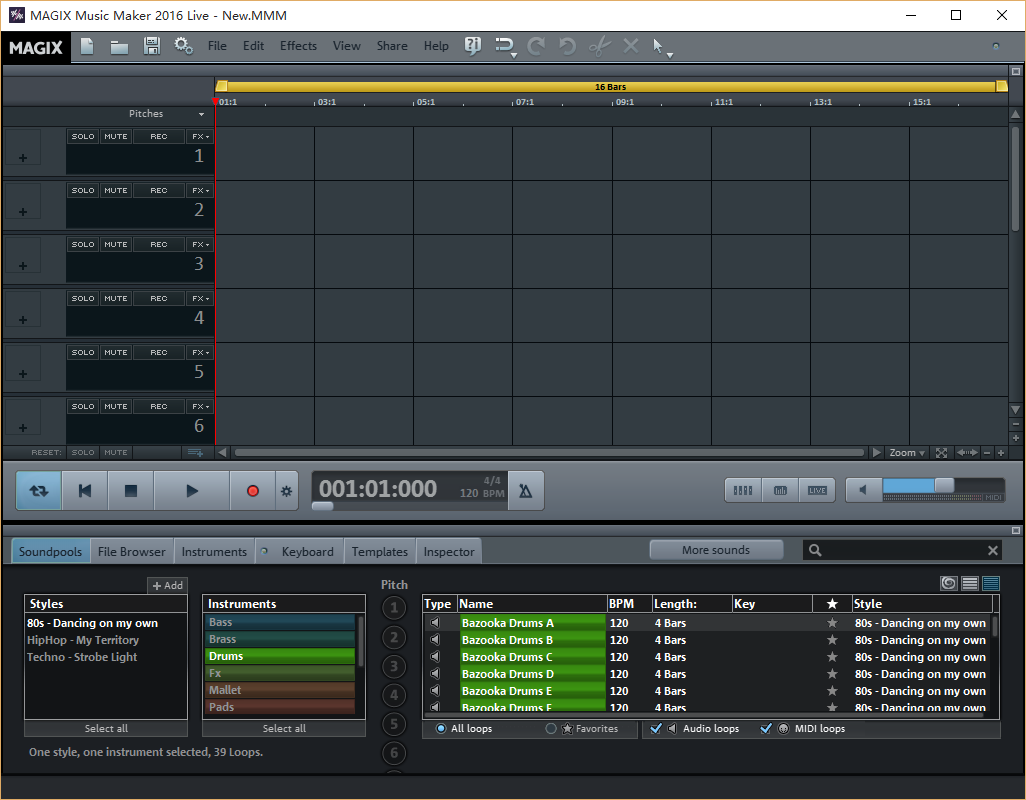Image resolution: width=1026 pixels, height=800 pixels.
Task: Open the FX dropdown on track 1
Action: (201, 136)
